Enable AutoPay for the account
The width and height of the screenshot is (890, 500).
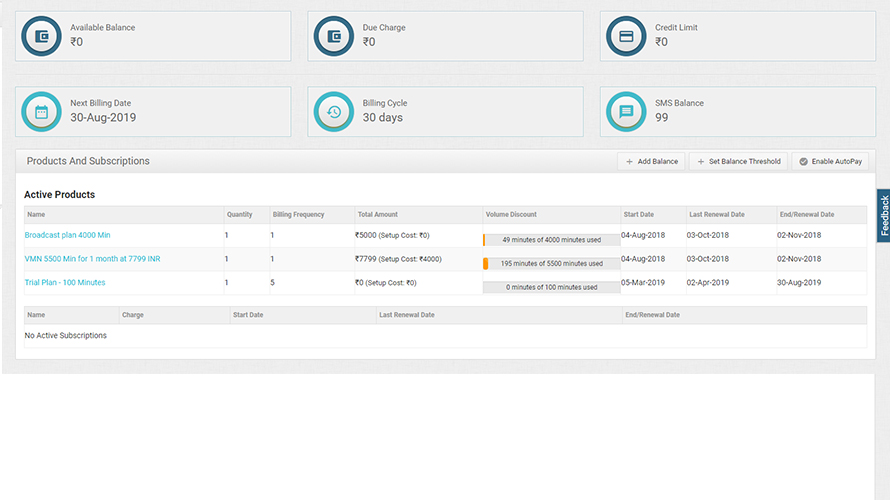[x=830, y=161]
